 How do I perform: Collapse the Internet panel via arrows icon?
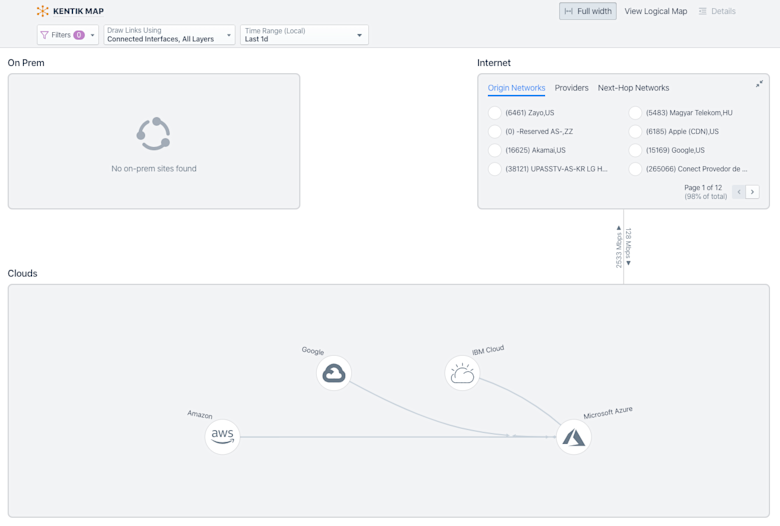click(759, 84)
